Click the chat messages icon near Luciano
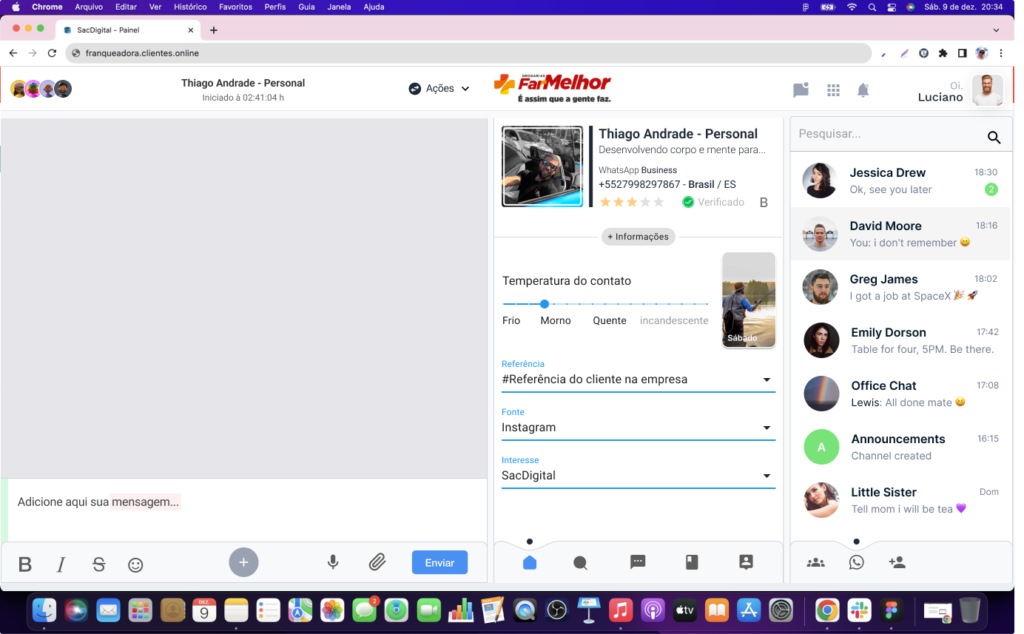 [x=800, y=90]
